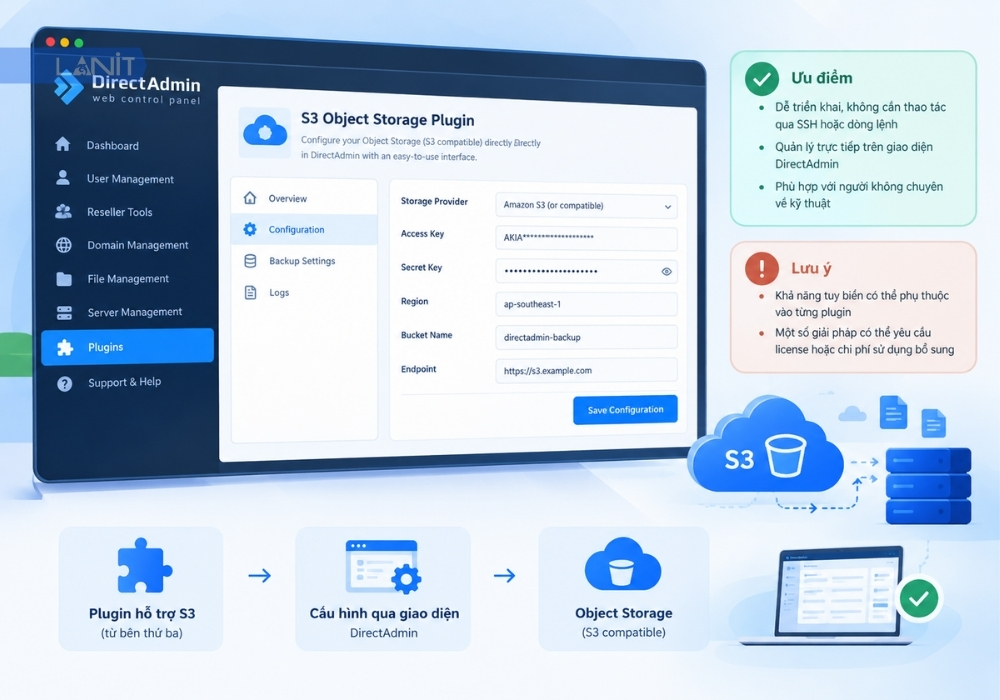Click the Storage Provider label
Screen dimensions: 1000x700
(434, 201)
